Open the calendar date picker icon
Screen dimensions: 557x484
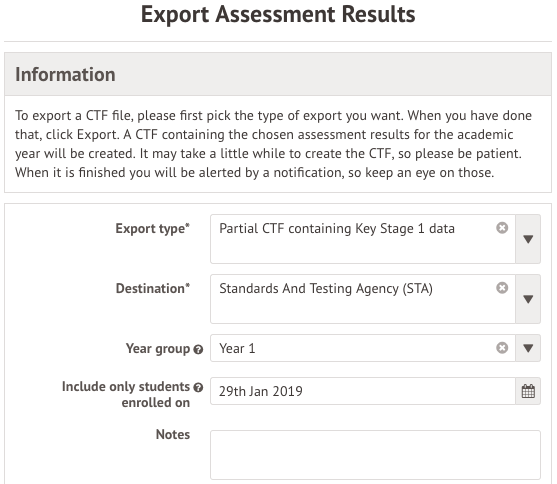[x=528, y=391]
